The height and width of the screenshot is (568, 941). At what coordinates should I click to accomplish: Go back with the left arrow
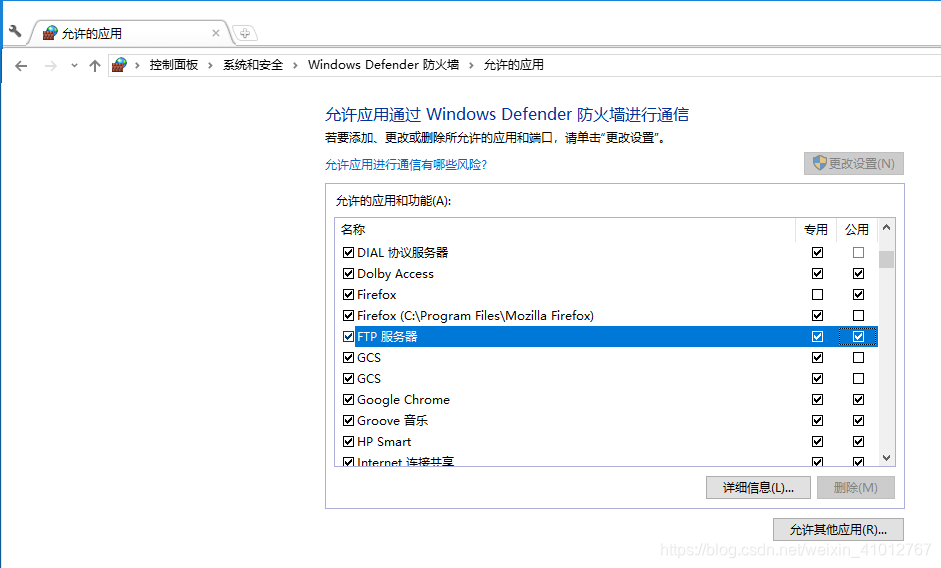pyautogui.click(x=21, y=65)
